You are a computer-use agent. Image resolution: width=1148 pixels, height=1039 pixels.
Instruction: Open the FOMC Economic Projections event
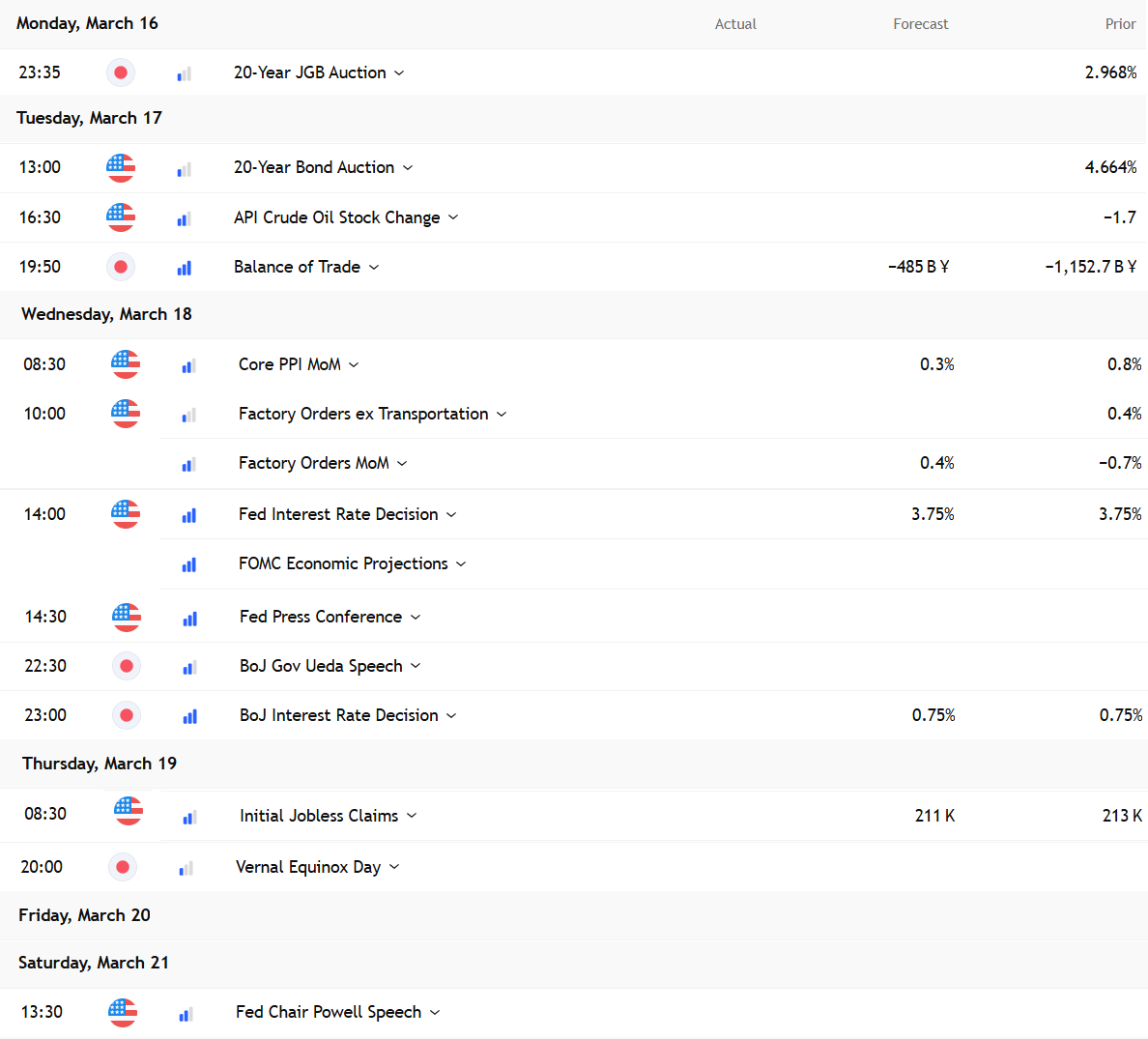click(343, 563)
